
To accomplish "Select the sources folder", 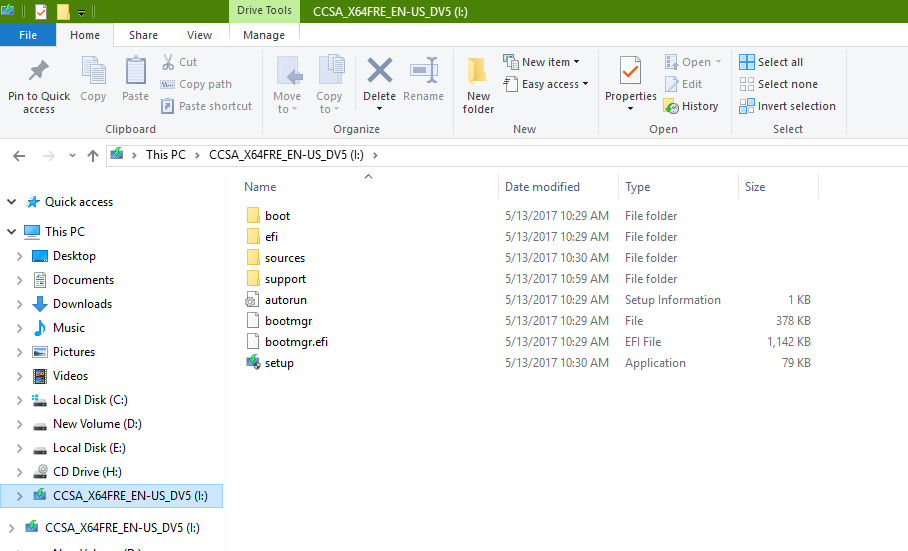I will point(276,258).
